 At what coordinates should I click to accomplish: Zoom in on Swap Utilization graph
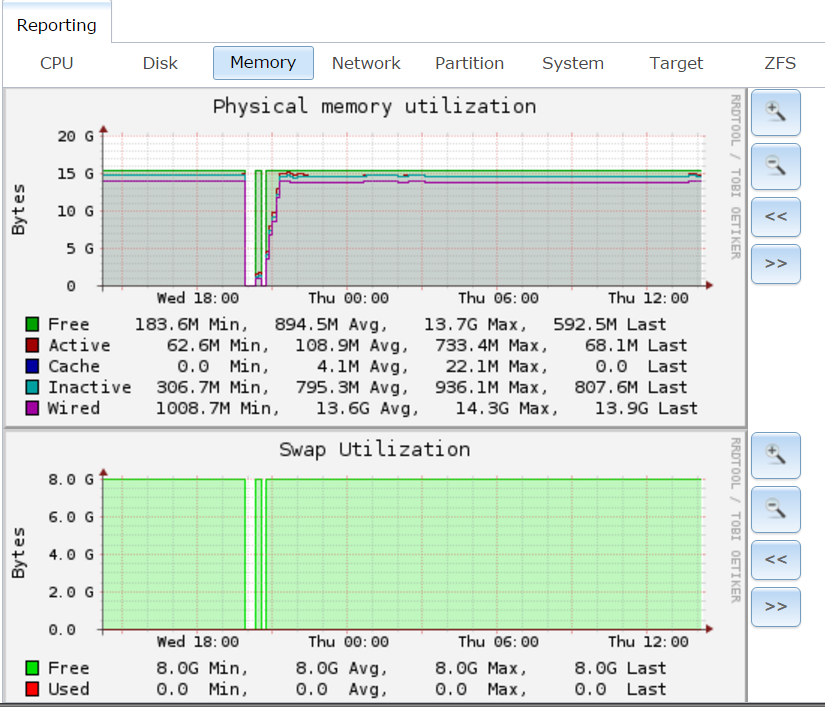pyautogui.click(x=776, y=456)
